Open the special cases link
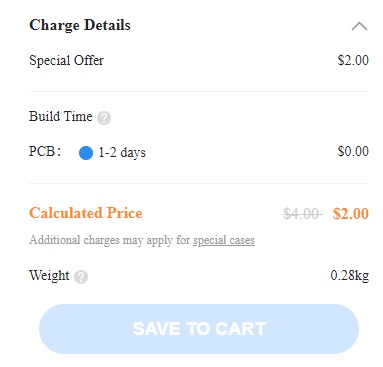The height and width of the screenshot is (367, 383). [x=224, y=240]
